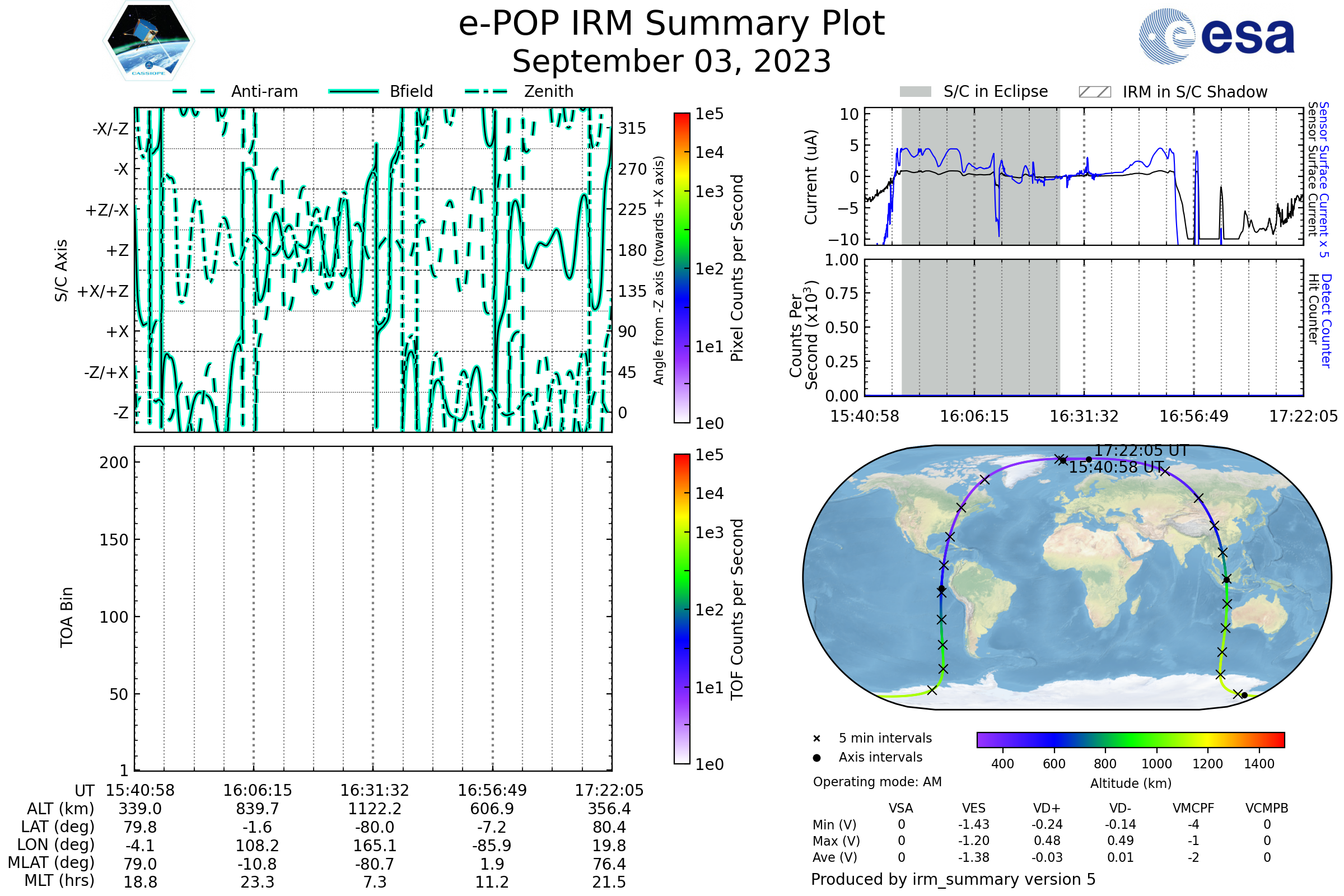Click the CASSIOPE satellite mission logo
Screen dimensions: 1344x896
[148, 41]
